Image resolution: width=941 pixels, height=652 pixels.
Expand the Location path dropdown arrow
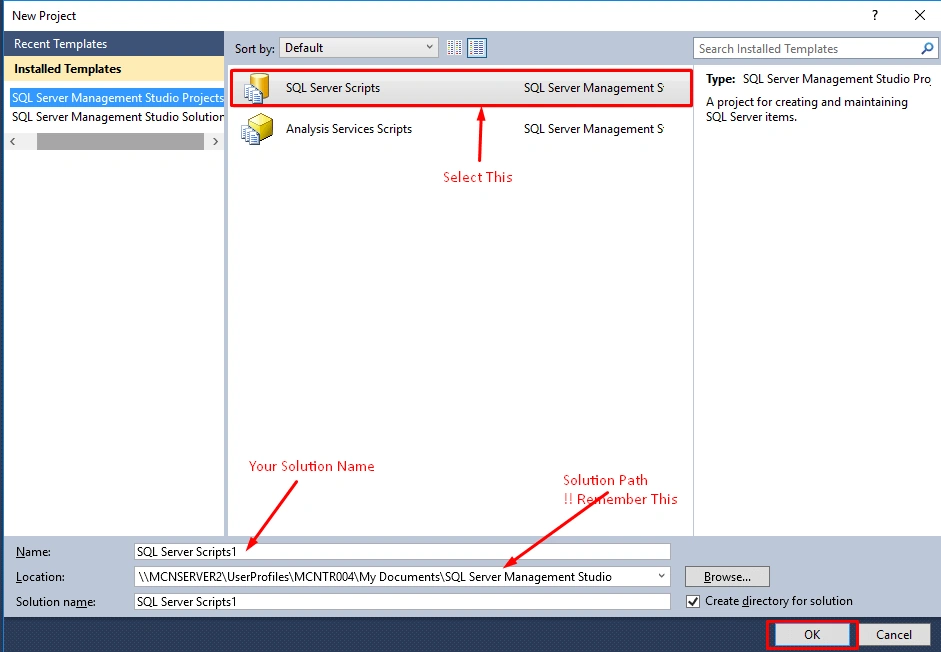(x=661, y=576)
